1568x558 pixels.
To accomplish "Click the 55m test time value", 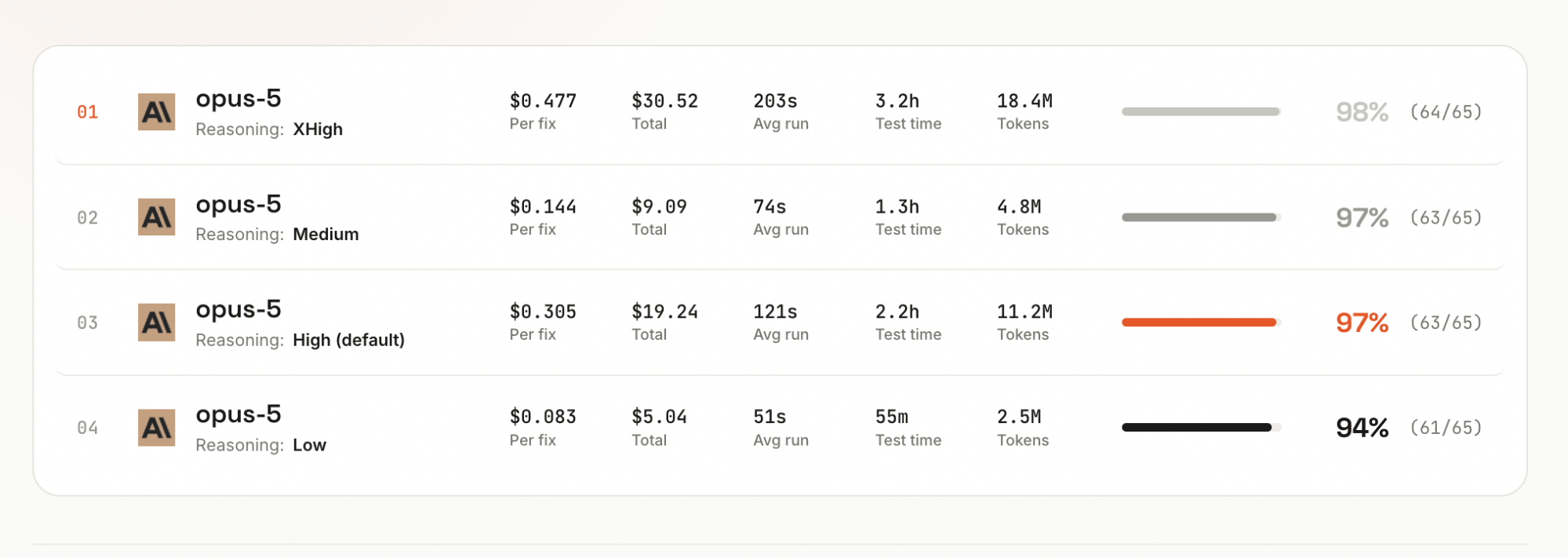I will (x=892, y=417).
